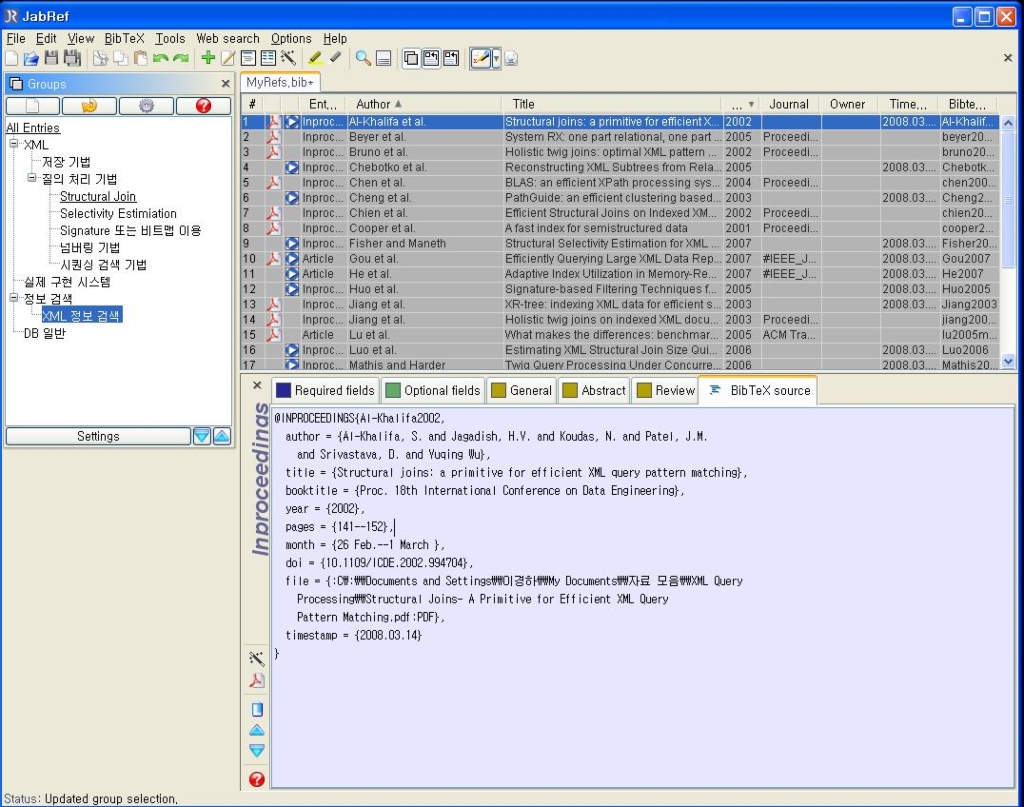Toggle the groups interface toolbar icon

[411, 59]
